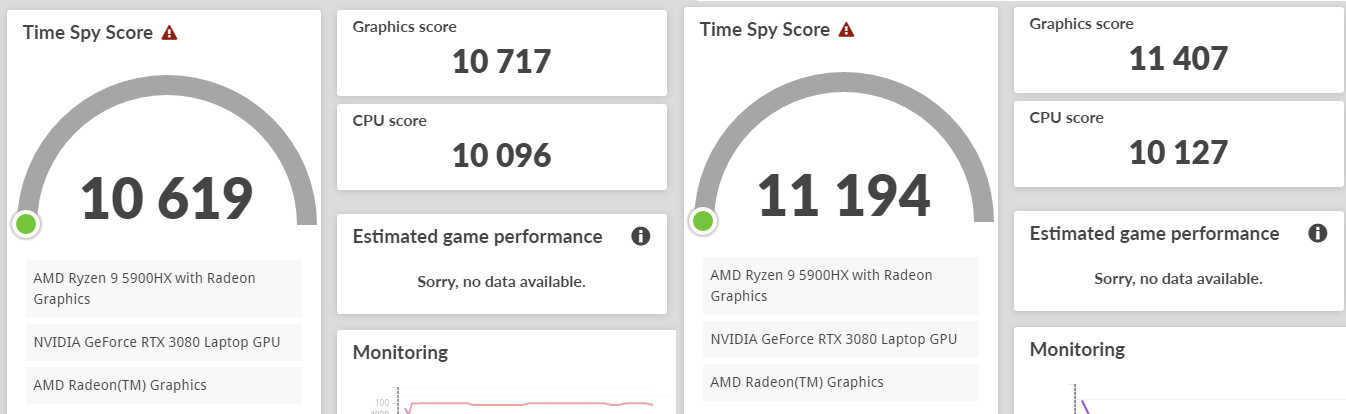Screen dimensions: 1346x414
Task: Click NVIDIA RTX 3080 Laptop GPU entry under 11 194
Action: 840,339
